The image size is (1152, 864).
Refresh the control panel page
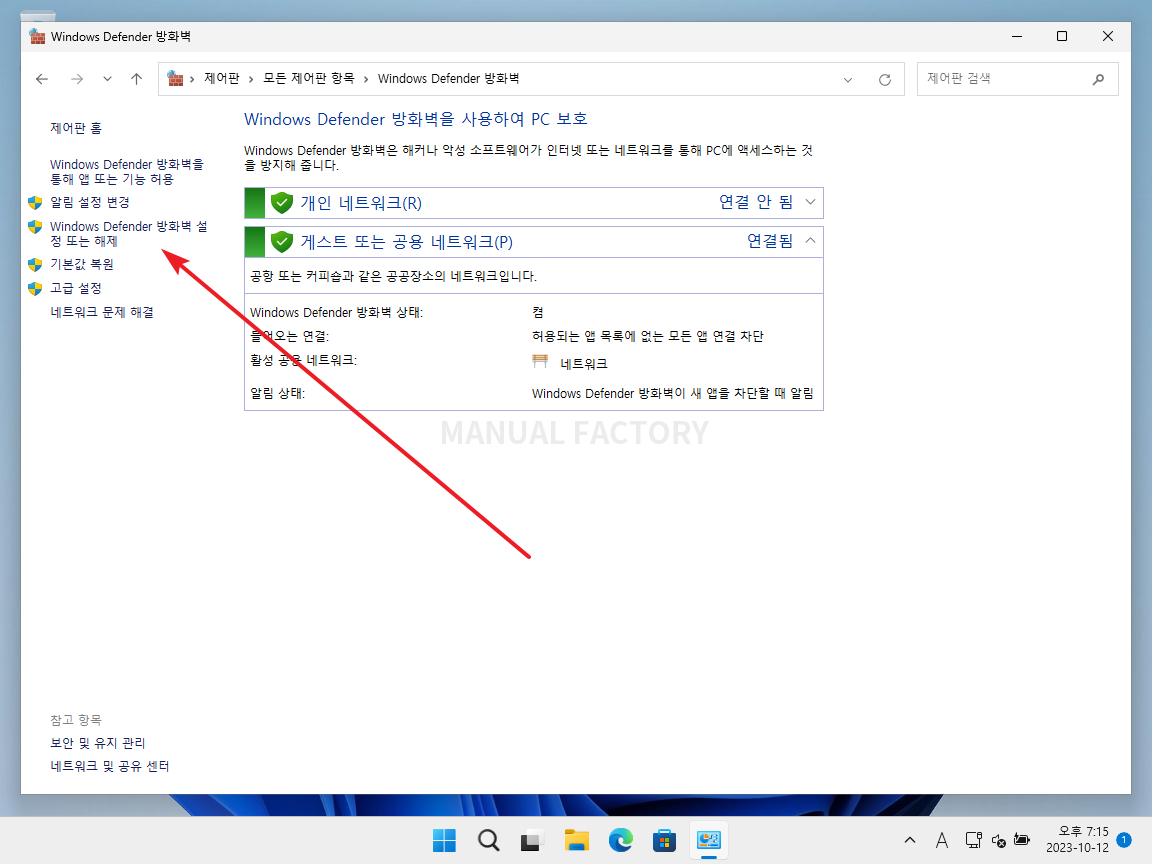[885, 79]
